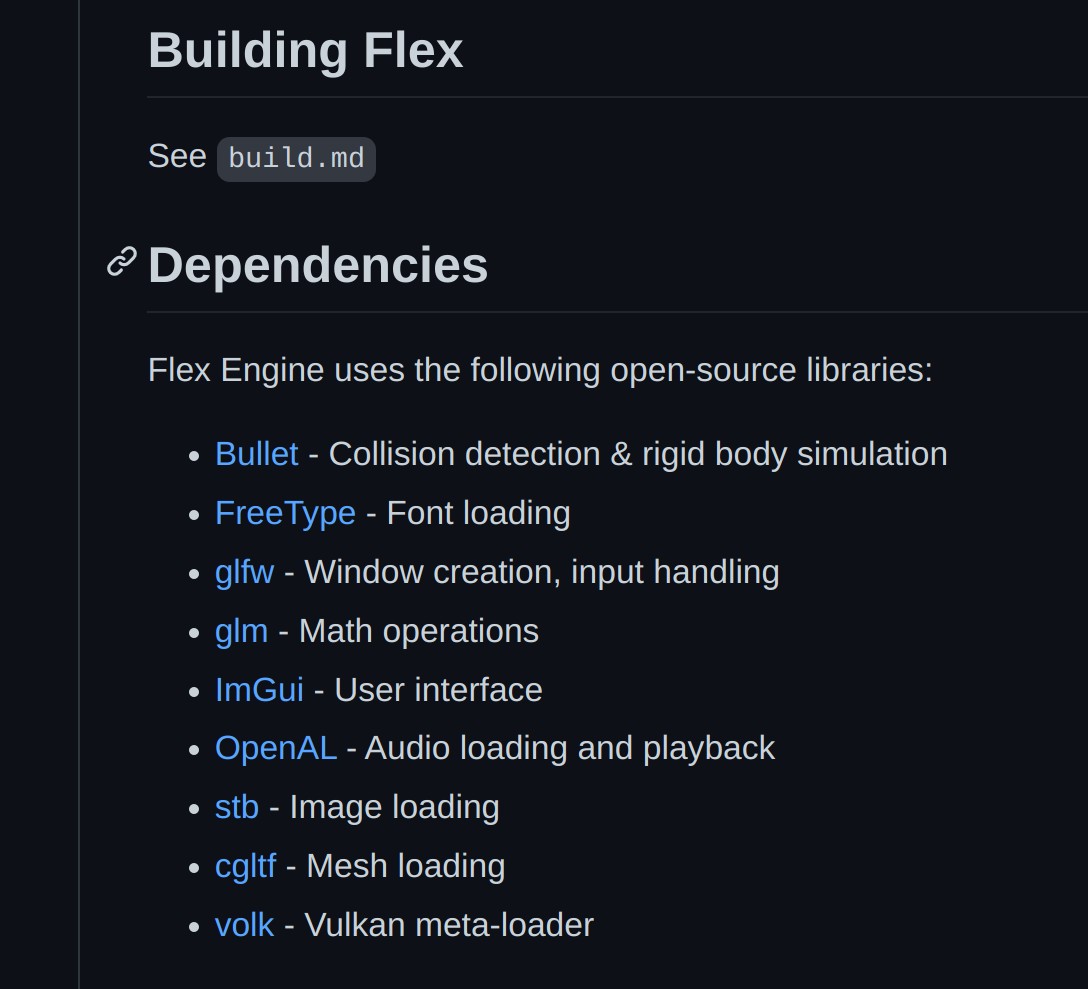Screen dimensions: 1088x989
Task: Click the 'Font loading' description text
Action: point(479,514)
